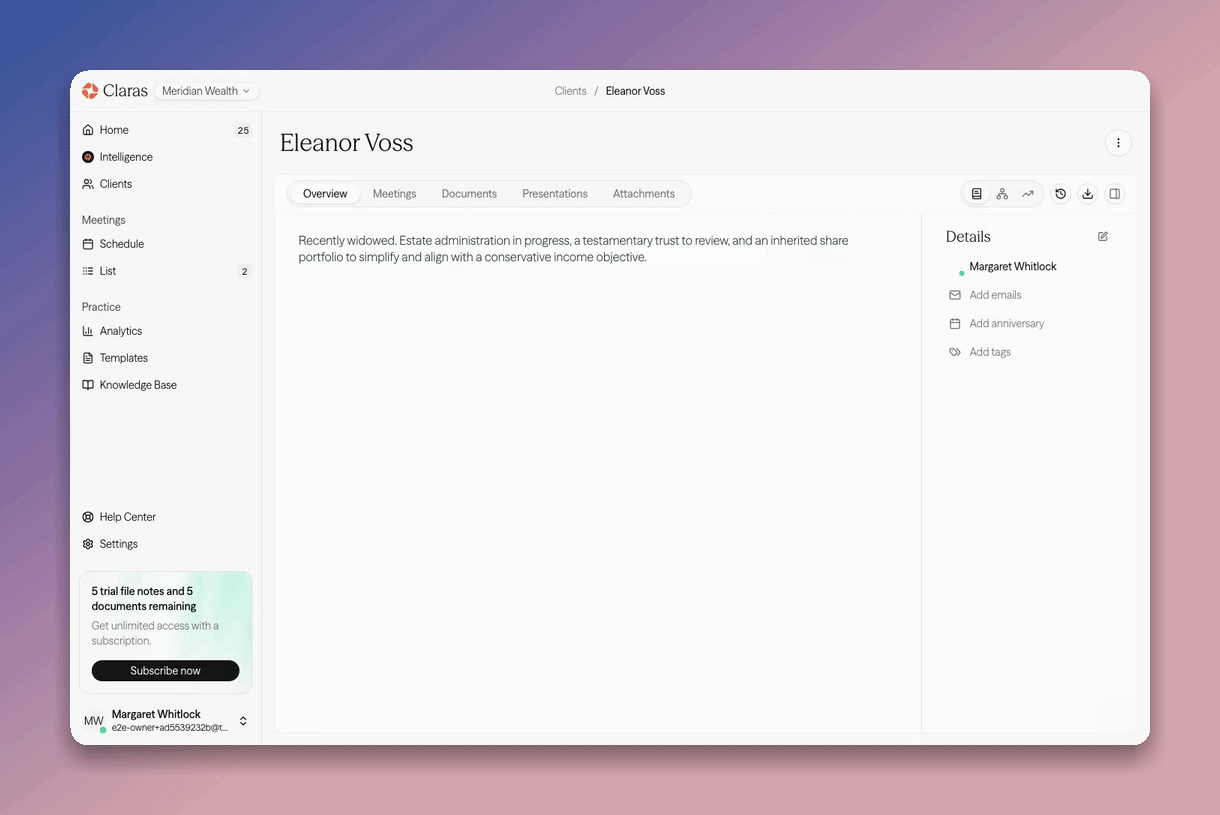Click Margaret Whitlock in Details
This screenshot has width=1220, height=815.
1013,267
